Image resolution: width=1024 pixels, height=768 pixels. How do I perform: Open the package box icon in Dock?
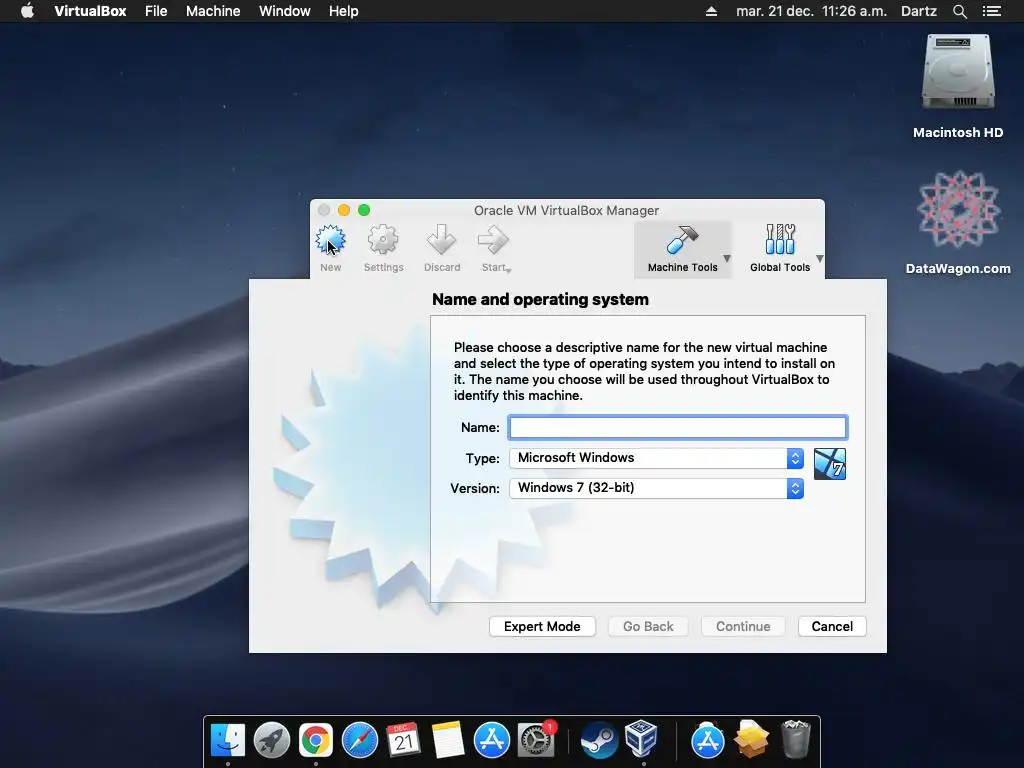point(752,739)
